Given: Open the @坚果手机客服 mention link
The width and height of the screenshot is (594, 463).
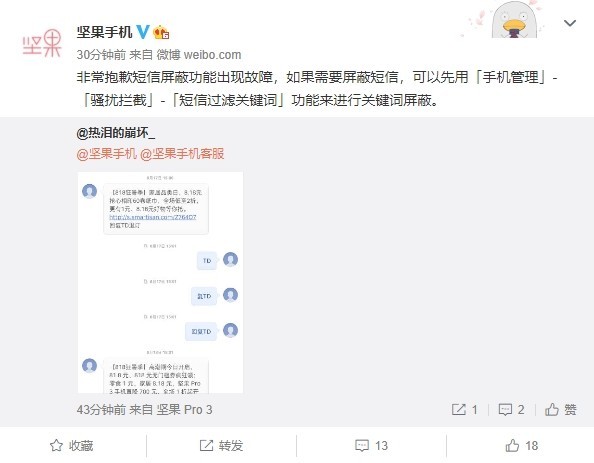Looking at the screenshot, I should [x=182, y=154].
